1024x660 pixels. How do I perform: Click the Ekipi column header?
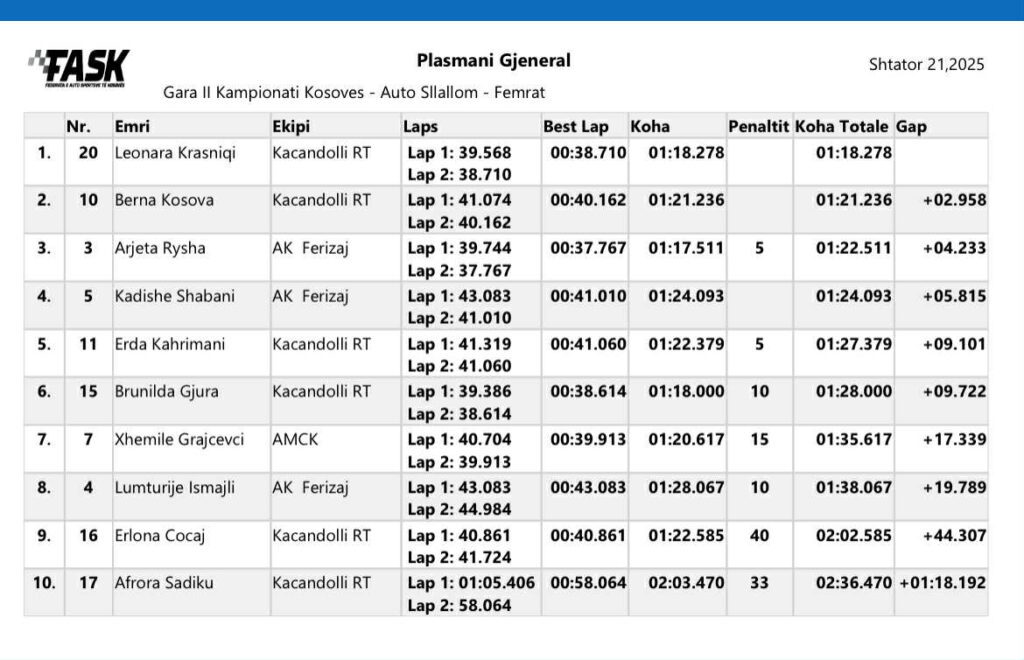291,127
